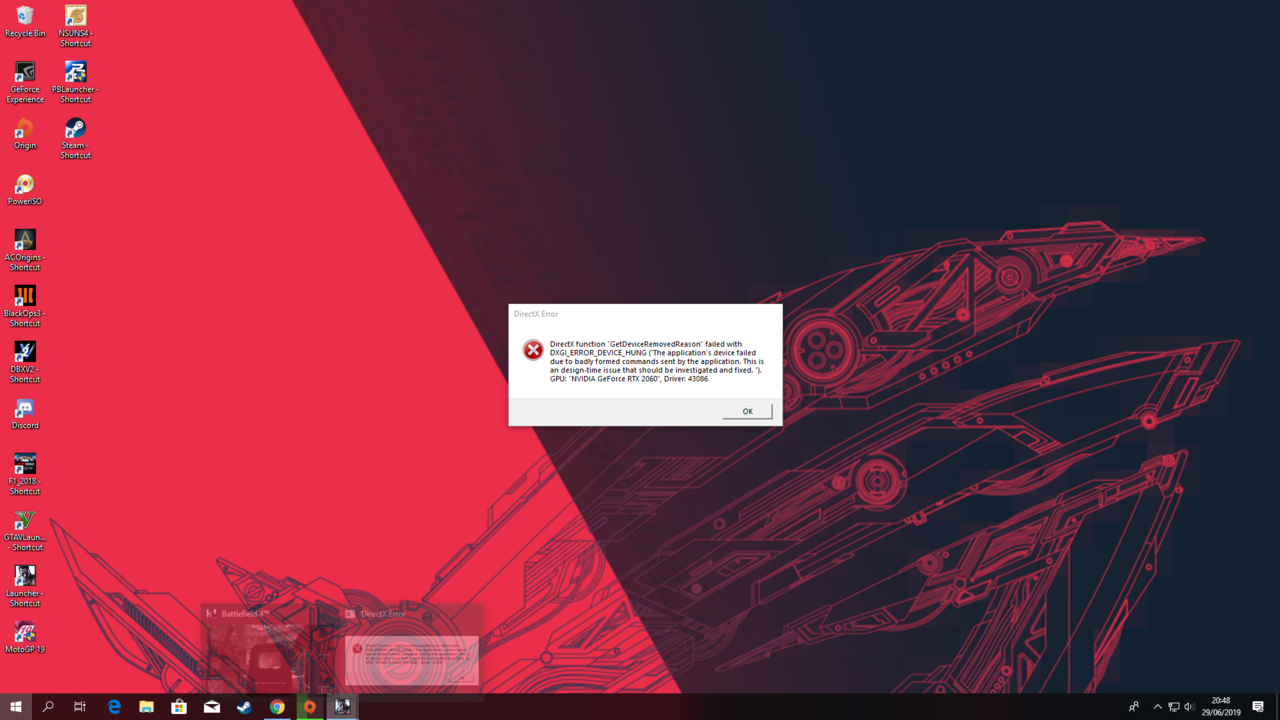
Task: Select the F1_2018 shortcut icon
Action: click(x=25, y=474)
